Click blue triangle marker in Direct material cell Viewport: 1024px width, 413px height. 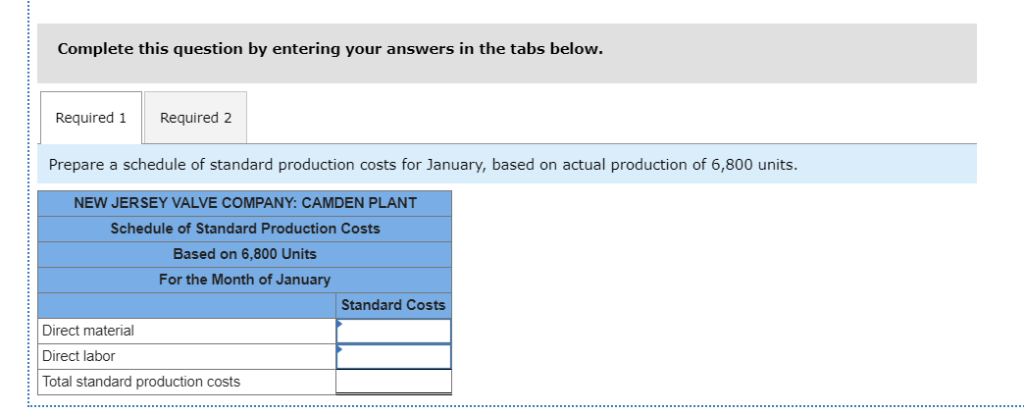[x=340, y=324]
